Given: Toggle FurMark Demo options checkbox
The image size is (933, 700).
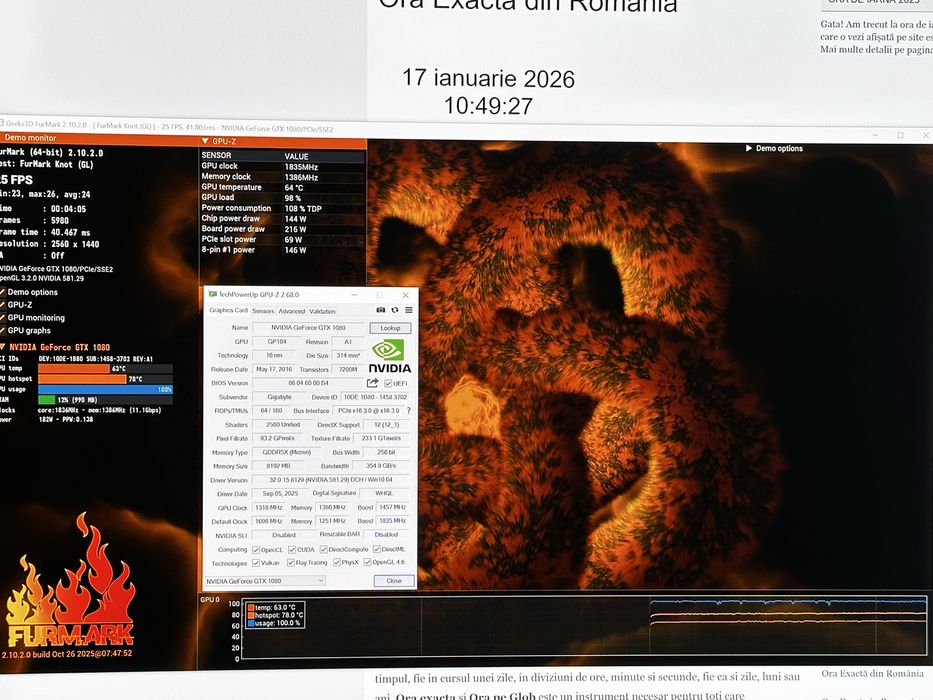Looking at the screenshot, I should click(2, 292).
